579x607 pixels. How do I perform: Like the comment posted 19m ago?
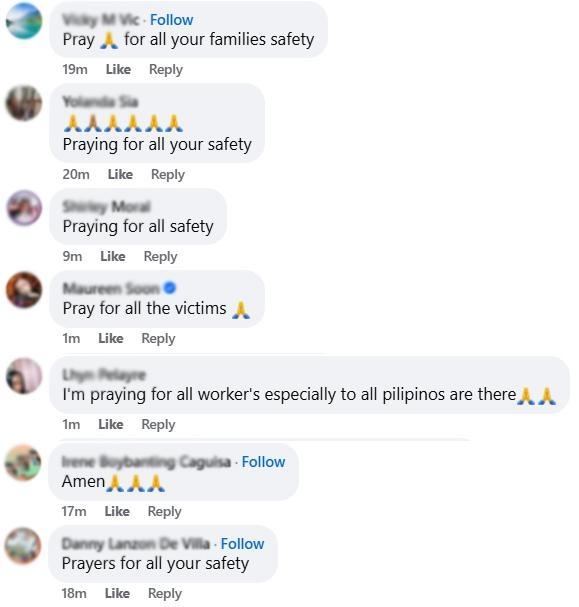click(x=118, y=70)
